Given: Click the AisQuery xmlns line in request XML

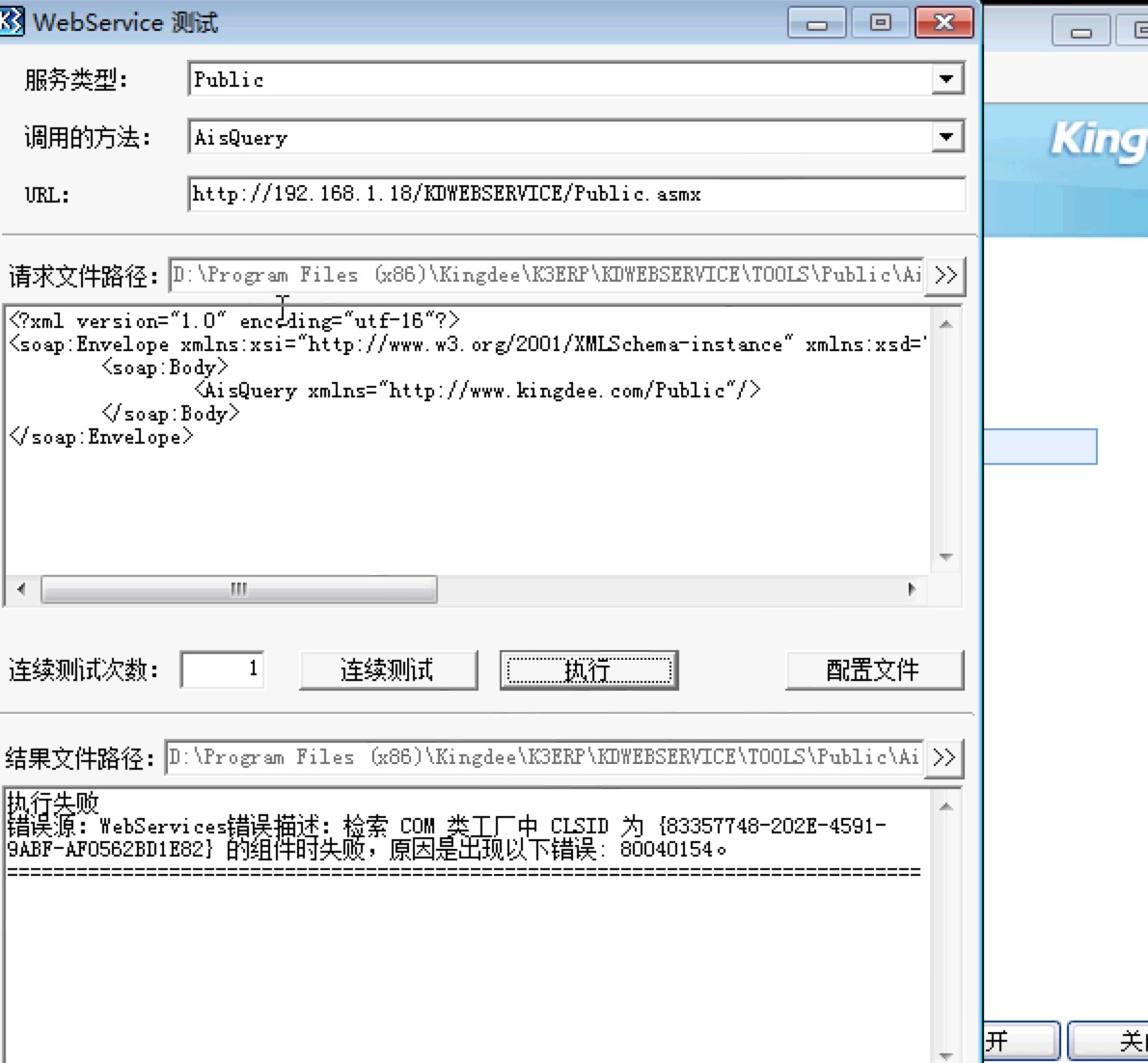Looking at the screenshot, I should click(478, 391).
